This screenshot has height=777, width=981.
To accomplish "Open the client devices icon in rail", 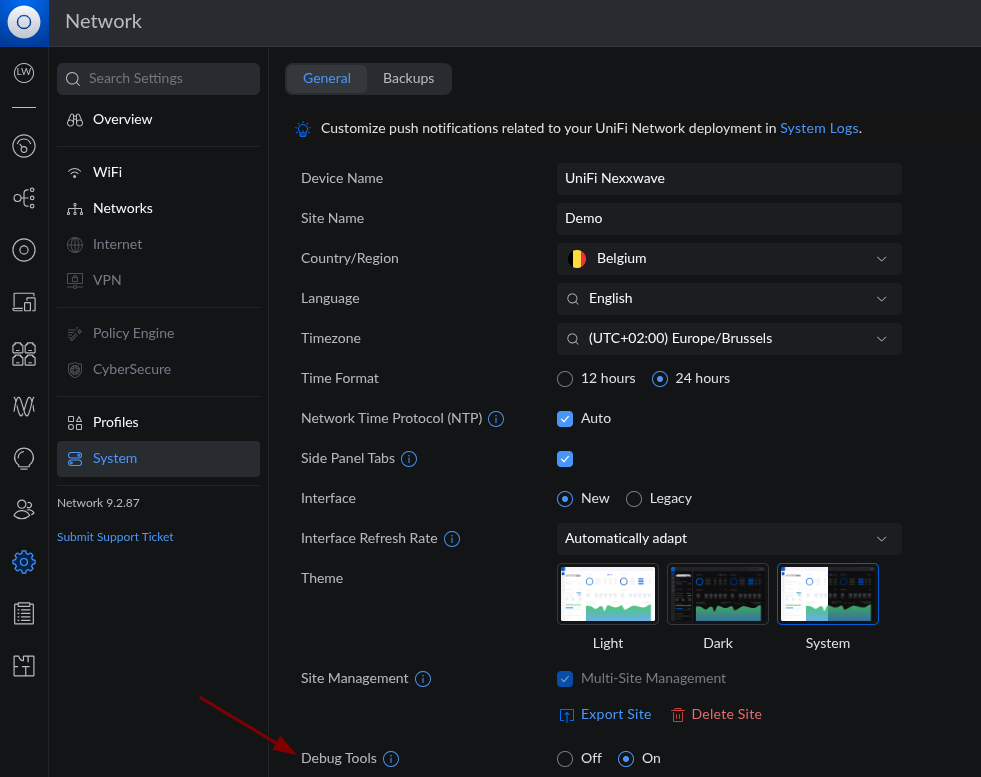I will 24,302.
